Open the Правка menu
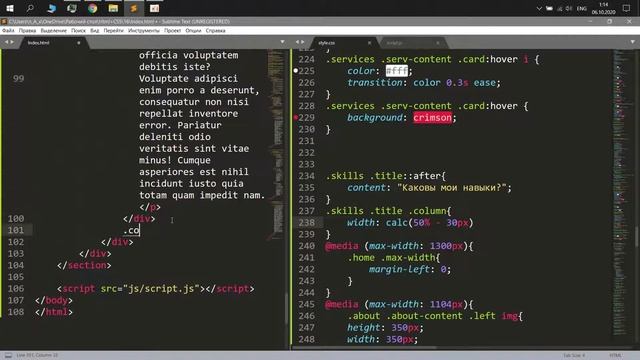 [27, 31]
